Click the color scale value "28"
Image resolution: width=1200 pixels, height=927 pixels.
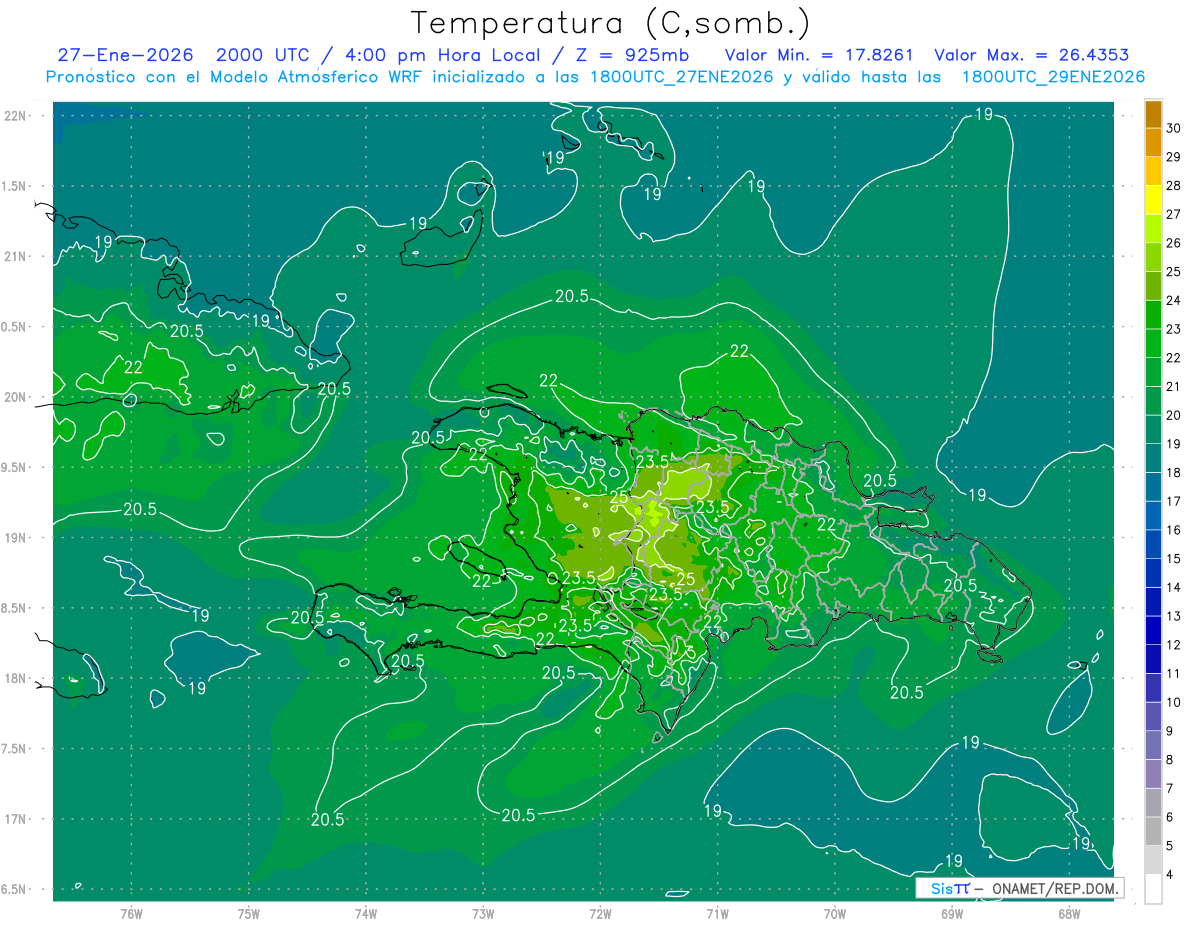click(x=1176, y=186)
